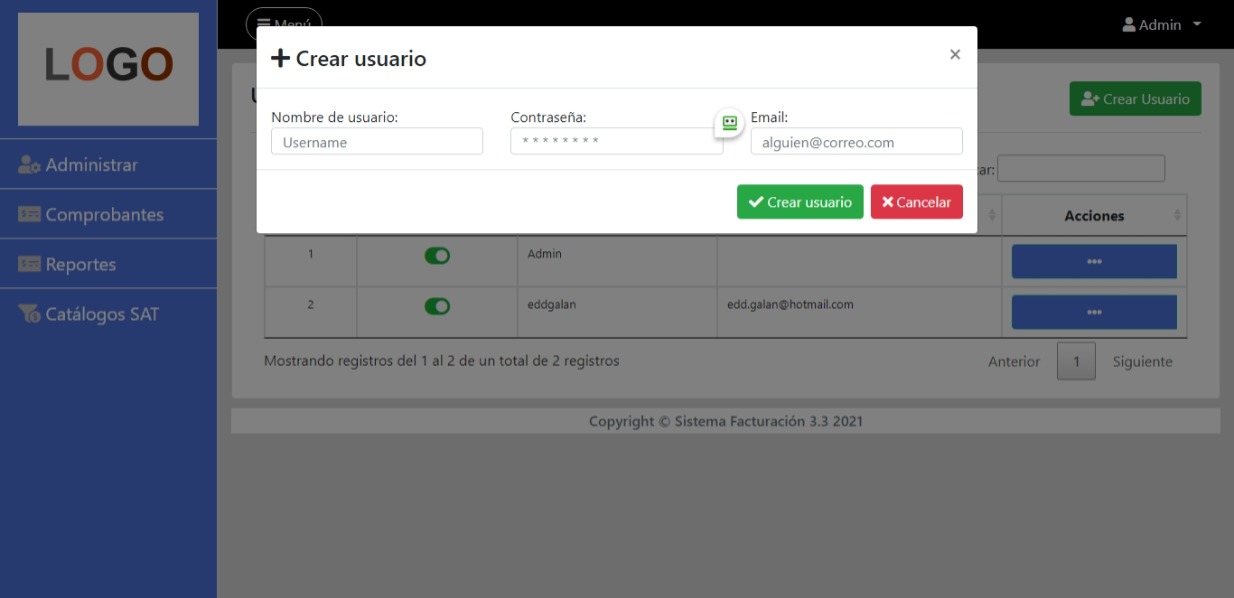
Task: Click the Menú hamburger button
Action: (284, 24)
